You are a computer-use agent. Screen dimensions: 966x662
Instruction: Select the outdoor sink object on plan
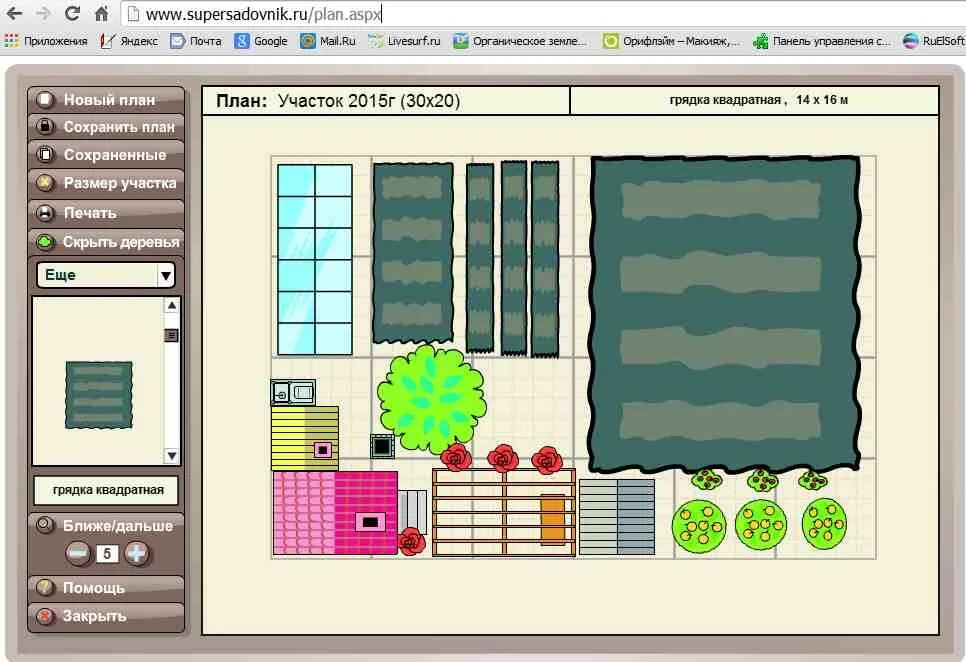pyautogui.click(x=293, y=392)
